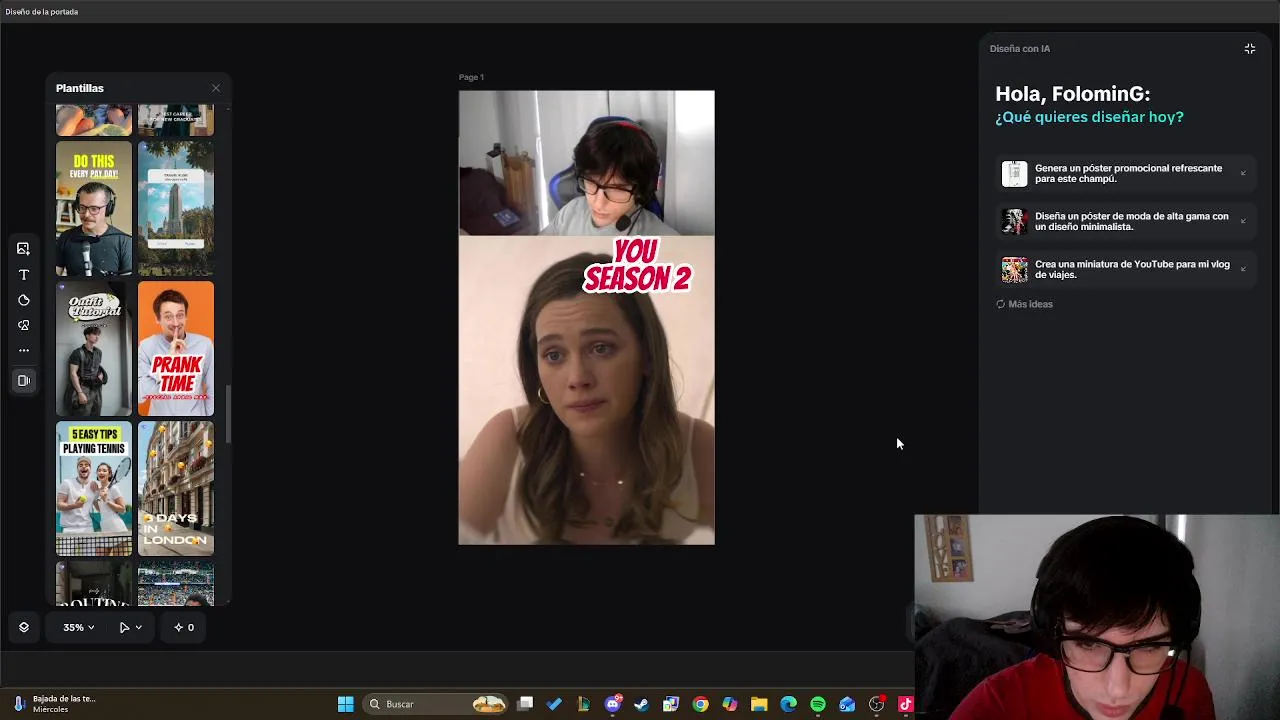Collapse the Diseña con IA panel
1280x720 pixels.
click(1249, 48)
